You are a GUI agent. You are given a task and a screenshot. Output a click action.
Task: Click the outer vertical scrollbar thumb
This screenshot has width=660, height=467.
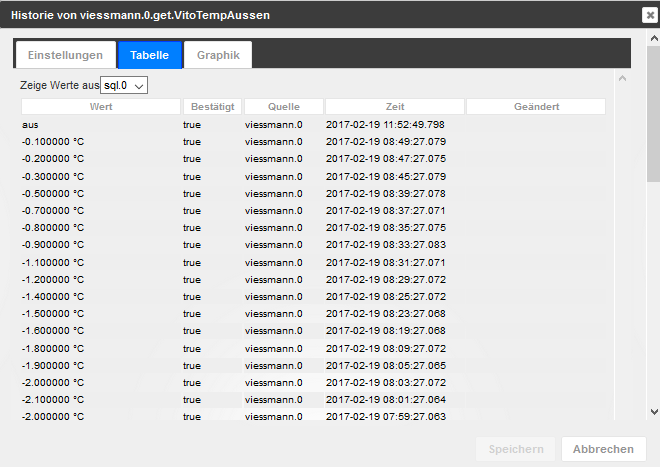(x=654, y=114)
